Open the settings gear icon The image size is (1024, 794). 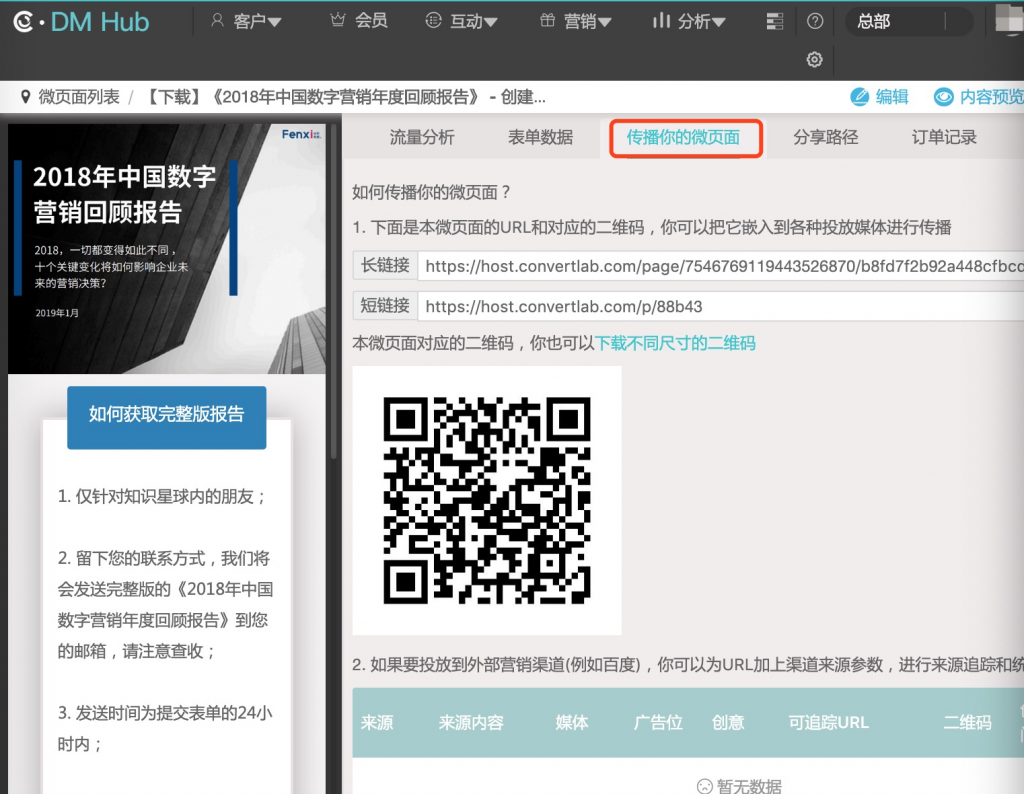[x=814, y=60]
